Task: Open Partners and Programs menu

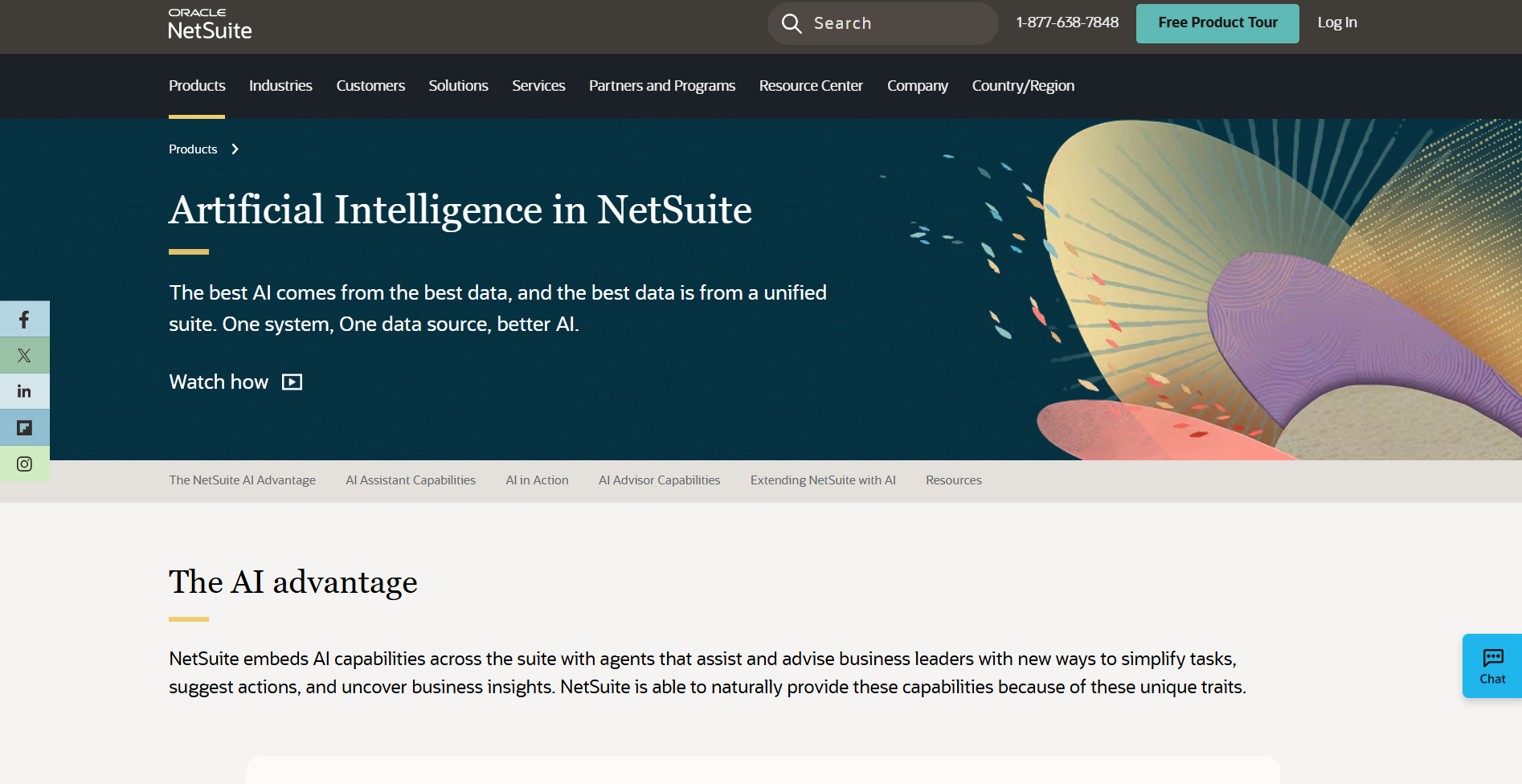Action: pyautogui.click(x=662, y=86)
